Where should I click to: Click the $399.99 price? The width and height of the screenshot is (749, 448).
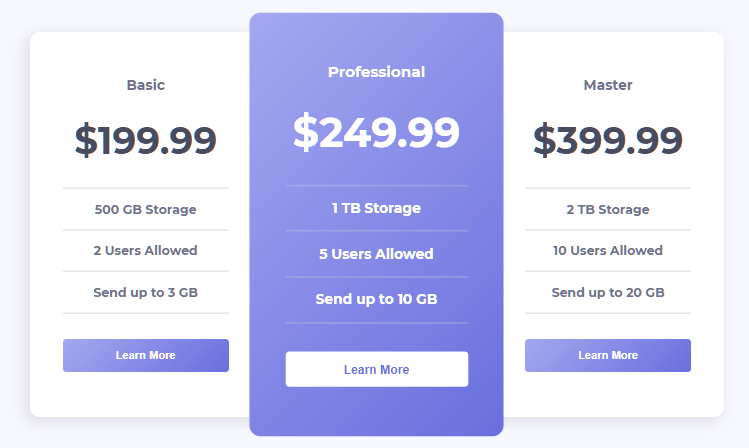(608, 140)
